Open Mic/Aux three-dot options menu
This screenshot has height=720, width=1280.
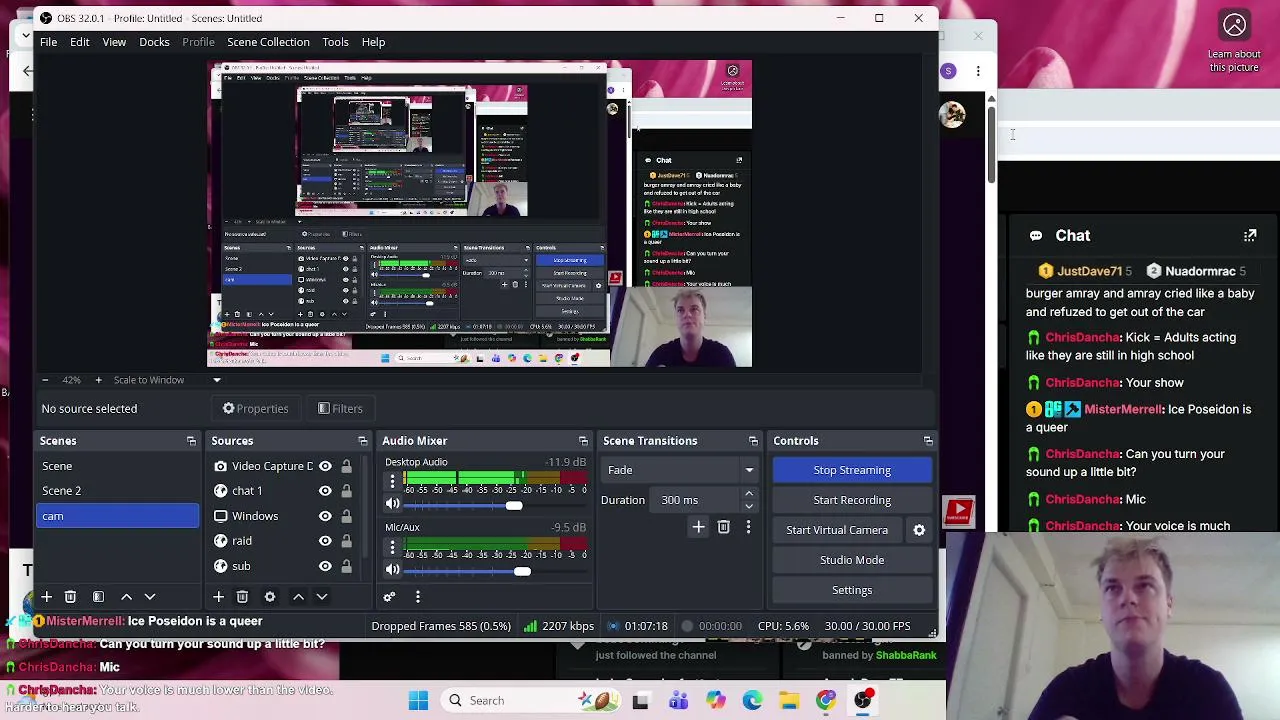point(392,549)
